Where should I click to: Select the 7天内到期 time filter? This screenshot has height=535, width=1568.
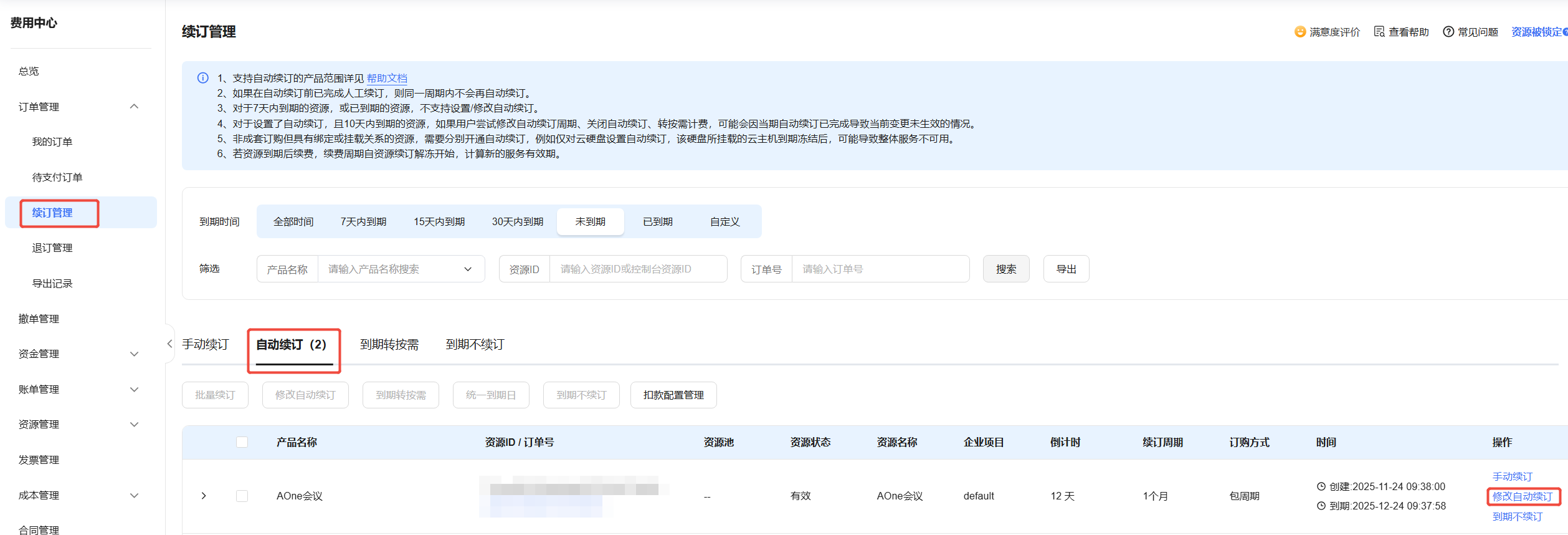pyautogui.click(x=363, y=222)
